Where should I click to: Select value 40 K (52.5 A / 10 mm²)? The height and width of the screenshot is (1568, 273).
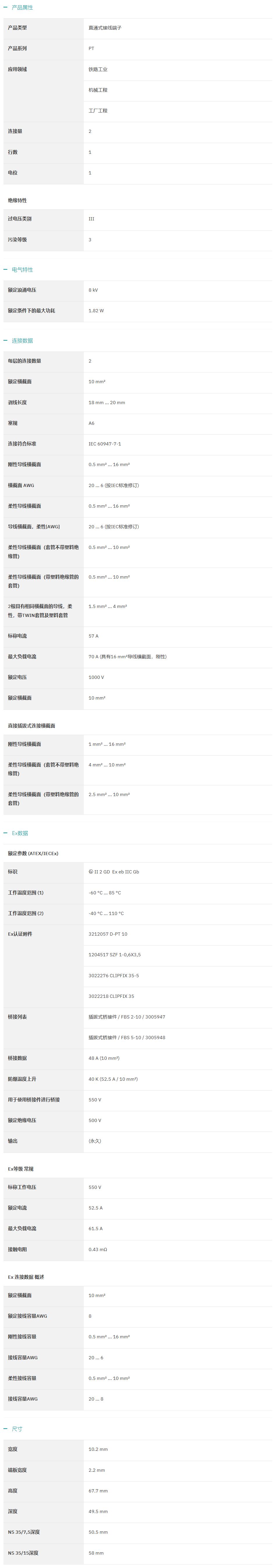point(113,1079)
